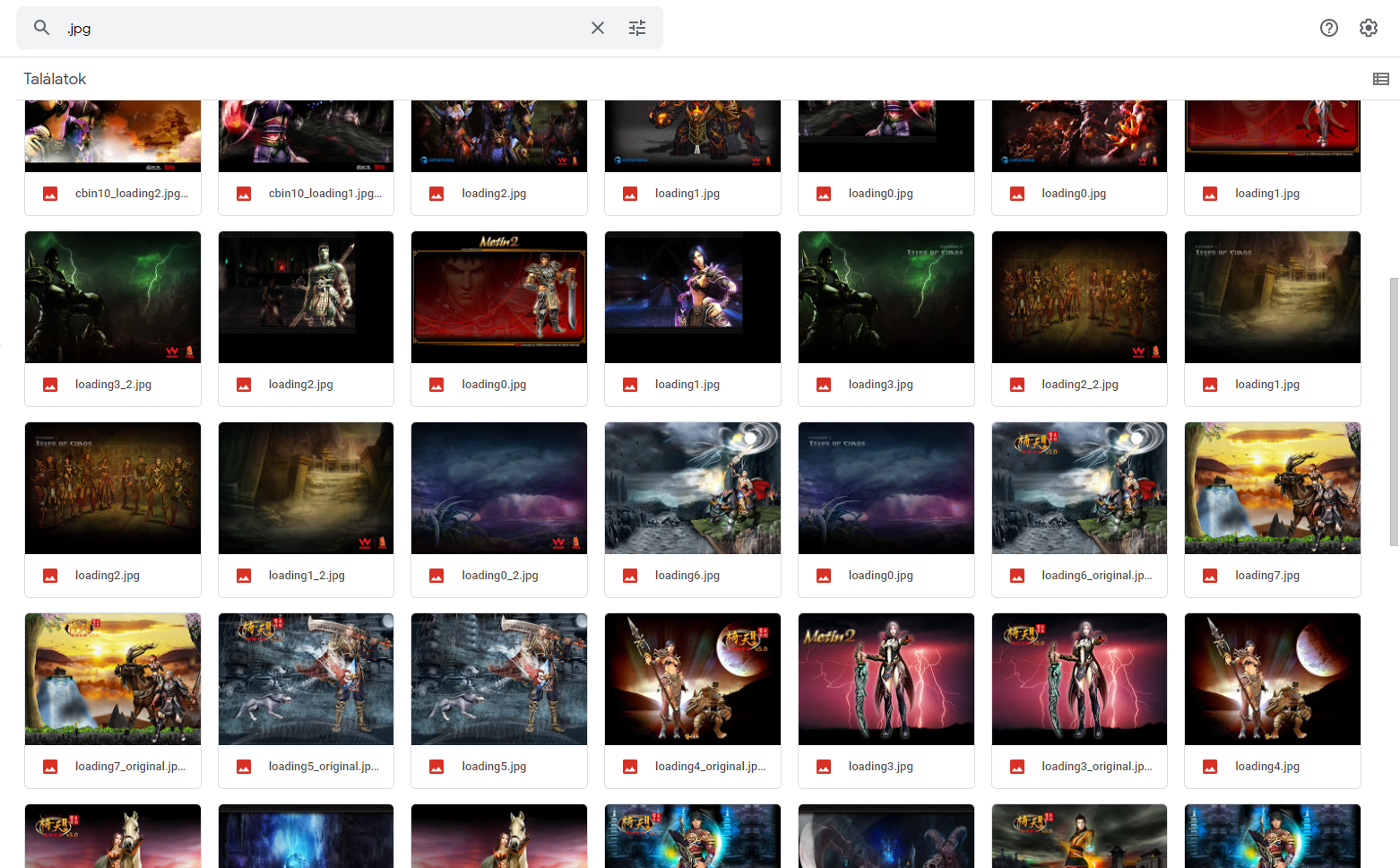1400x868 pixels.
Task: Clear the search with the X icon
Action: point(598,28)
